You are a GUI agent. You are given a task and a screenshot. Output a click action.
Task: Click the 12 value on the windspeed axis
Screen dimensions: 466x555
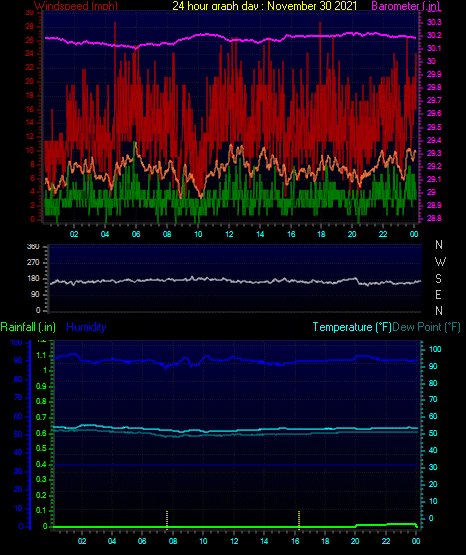click(30, 136)
